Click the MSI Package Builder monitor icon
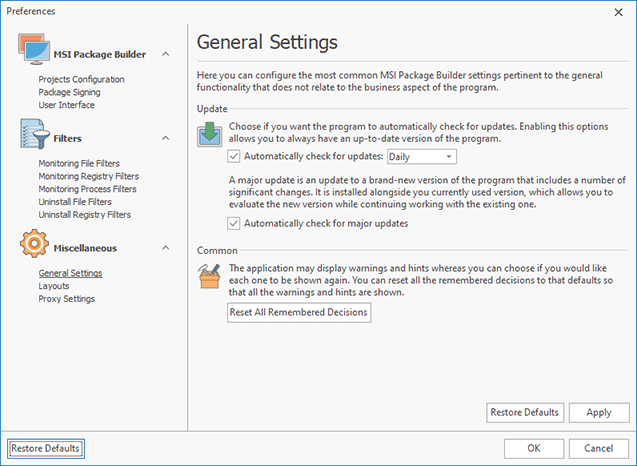The image size is (637, 466). [34, 49]
